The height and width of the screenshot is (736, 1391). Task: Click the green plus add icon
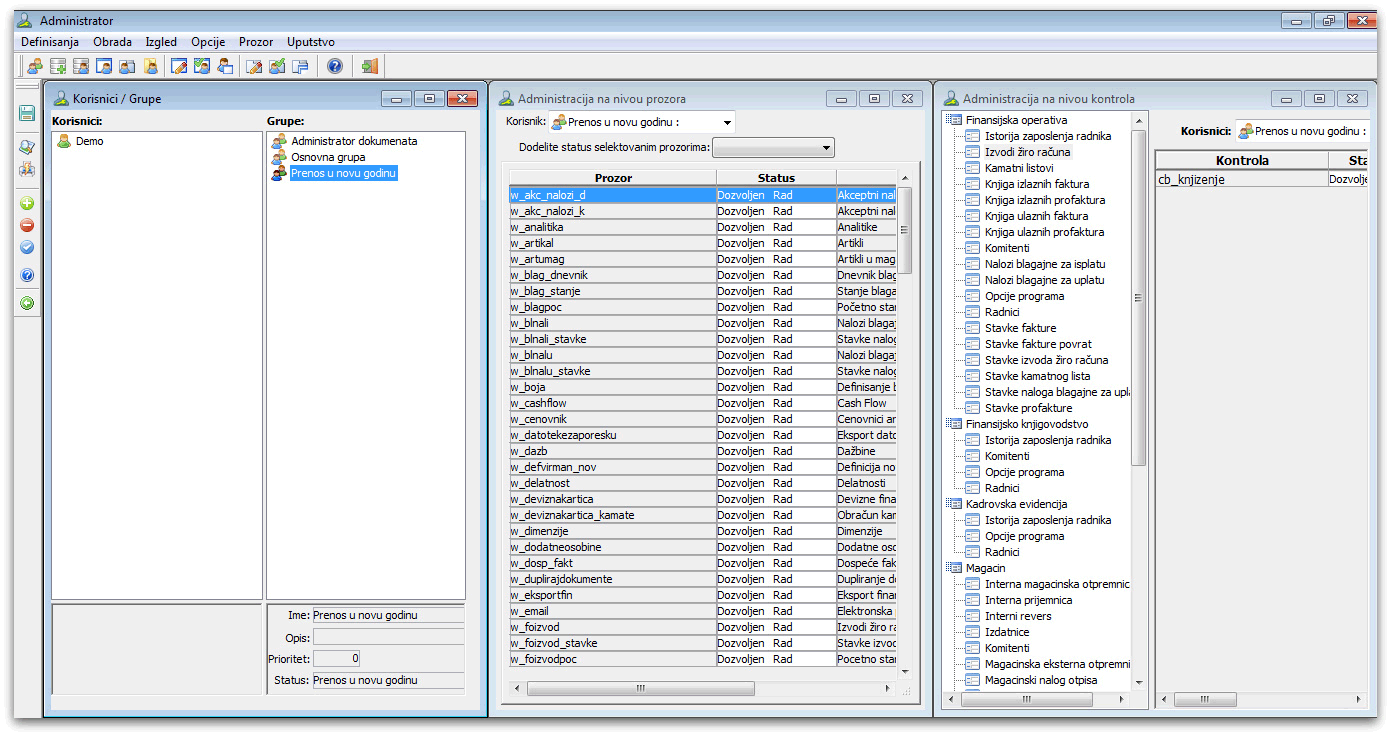27,203
